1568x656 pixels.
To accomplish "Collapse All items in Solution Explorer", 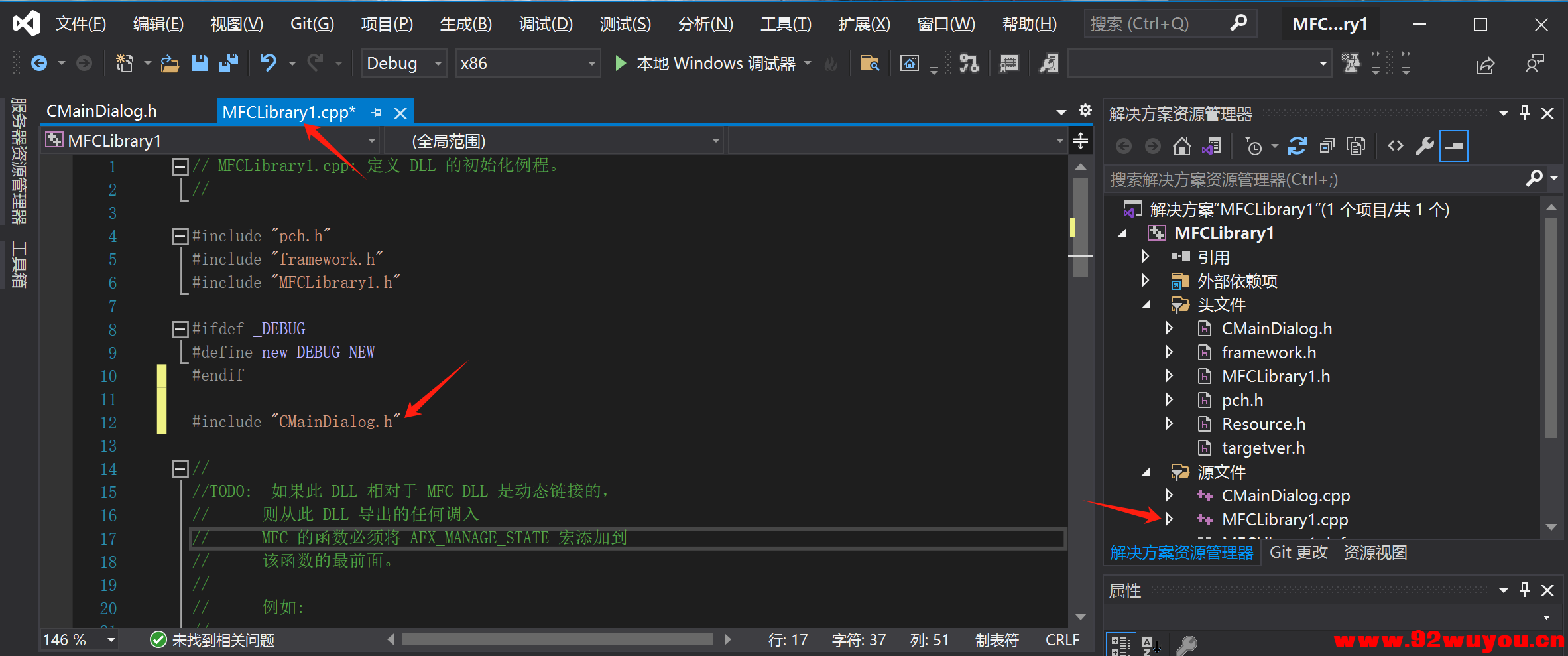I will 1327,145.
